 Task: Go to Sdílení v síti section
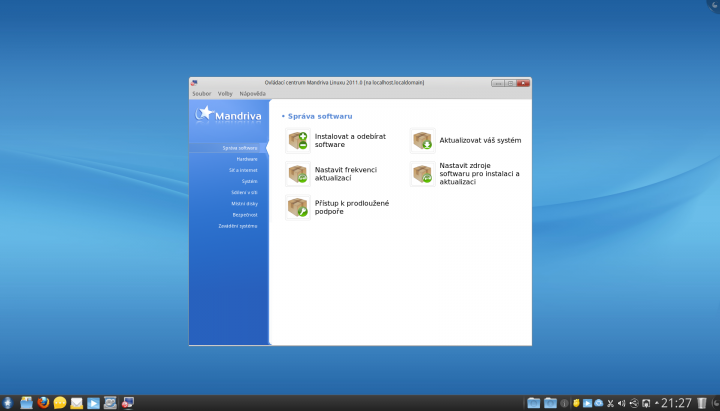[243, 192]
